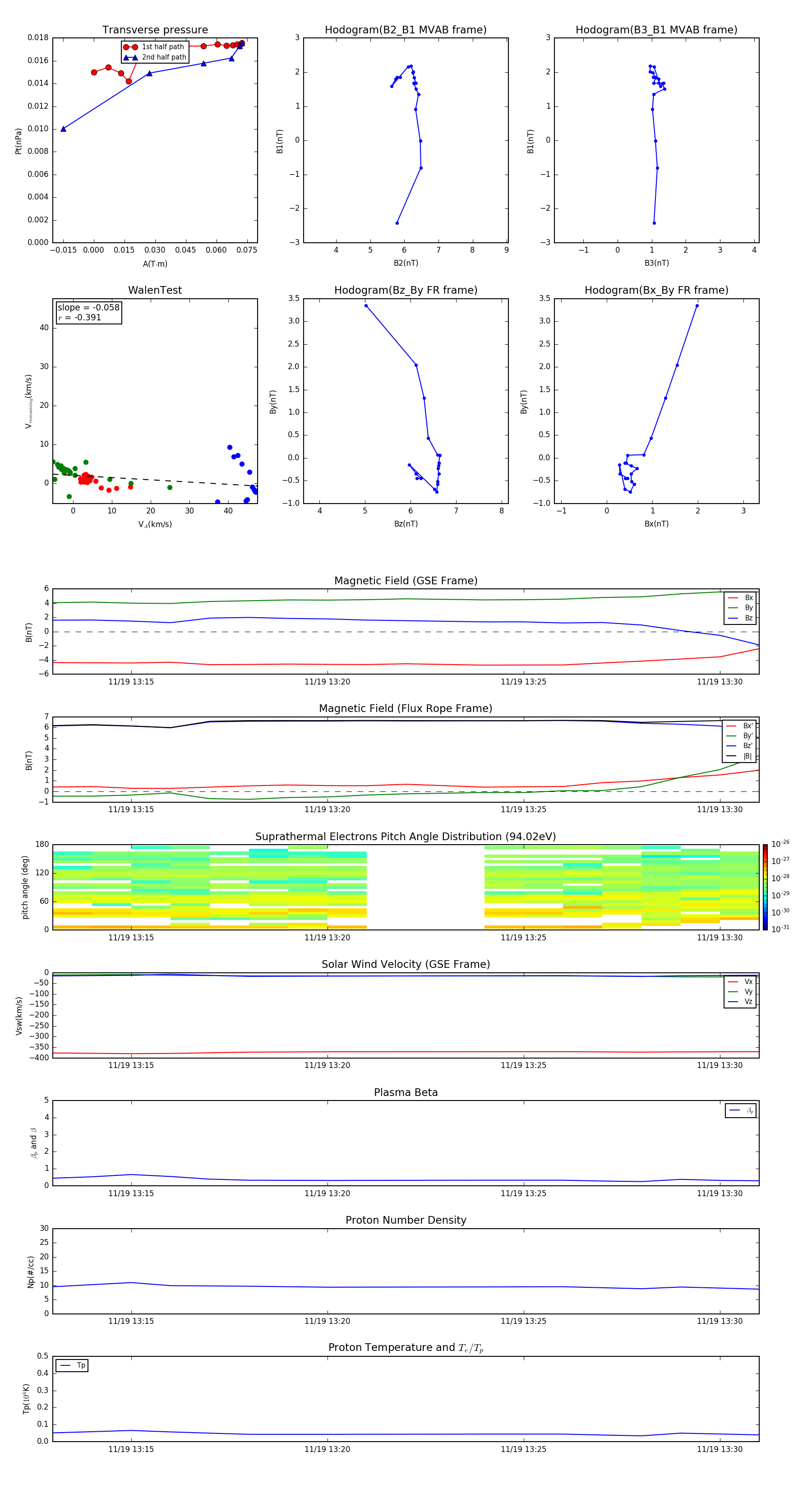Click the 'By' legend entry in GSE plot
This screenshot has height=1489, width=812.
740,607
